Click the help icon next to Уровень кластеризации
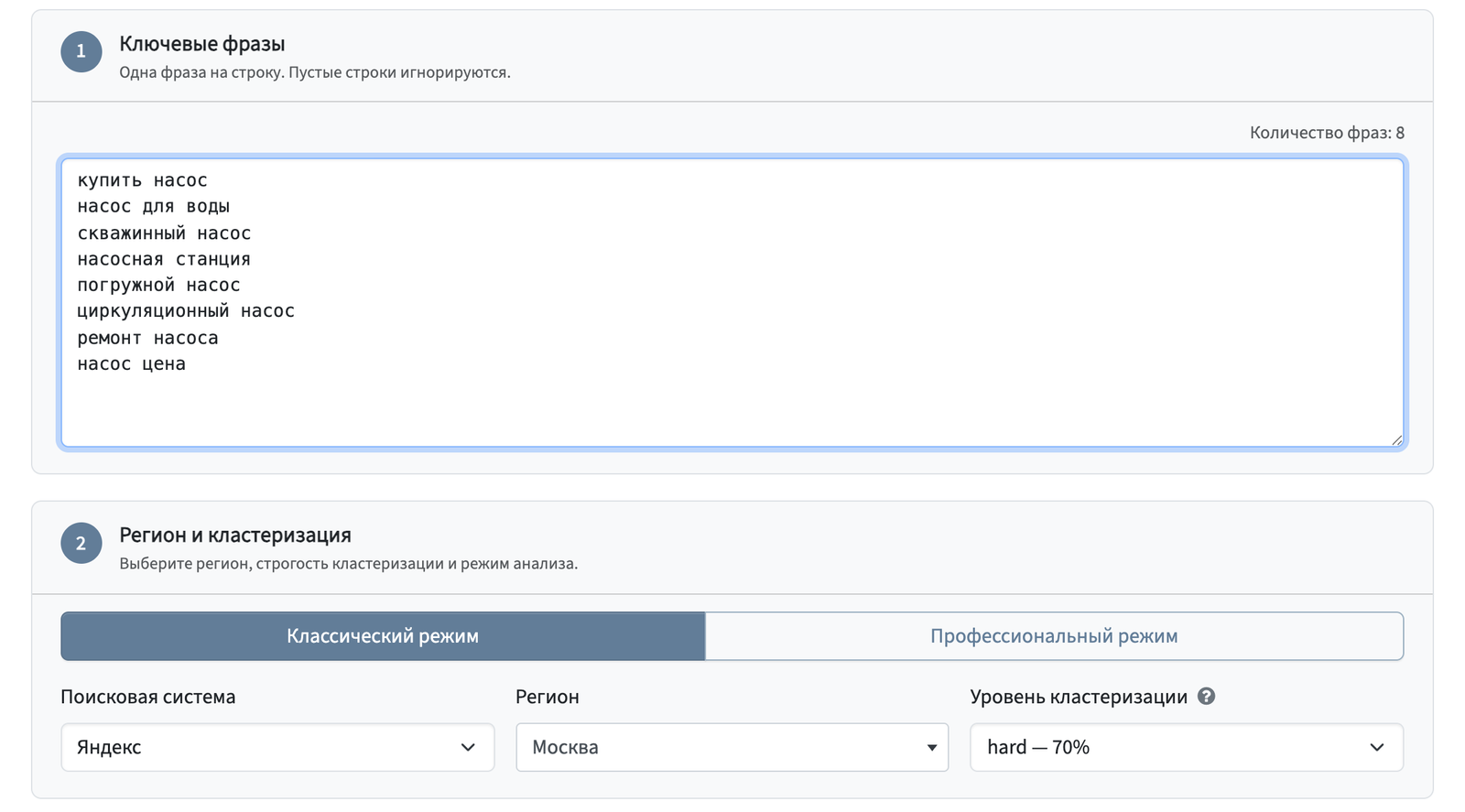1465x812 pixels. 1206,697
